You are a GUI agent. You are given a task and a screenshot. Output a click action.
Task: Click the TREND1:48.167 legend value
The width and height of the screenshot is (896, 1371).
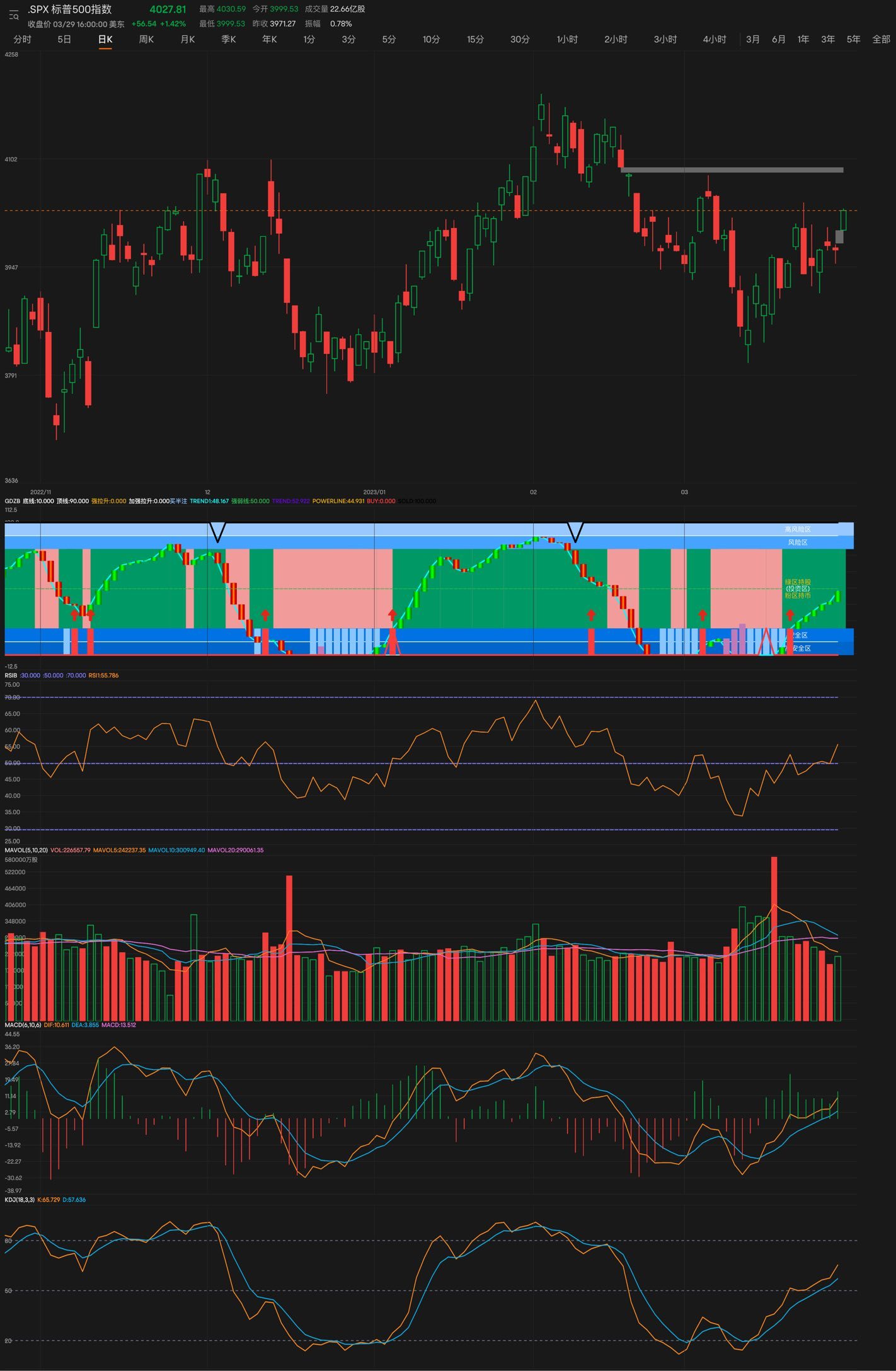(209, 501)
